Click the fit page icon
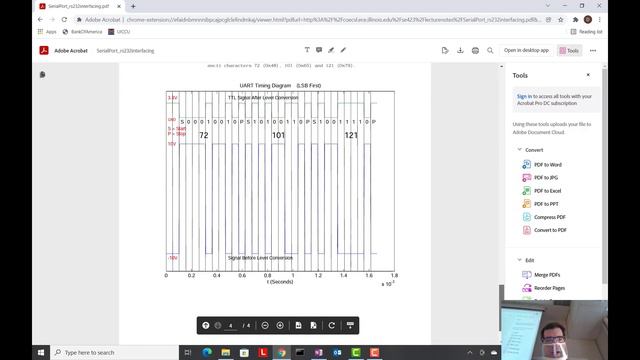Image resolution: width=640 pixels, height=360 pixels. click(x=313, y=325)
